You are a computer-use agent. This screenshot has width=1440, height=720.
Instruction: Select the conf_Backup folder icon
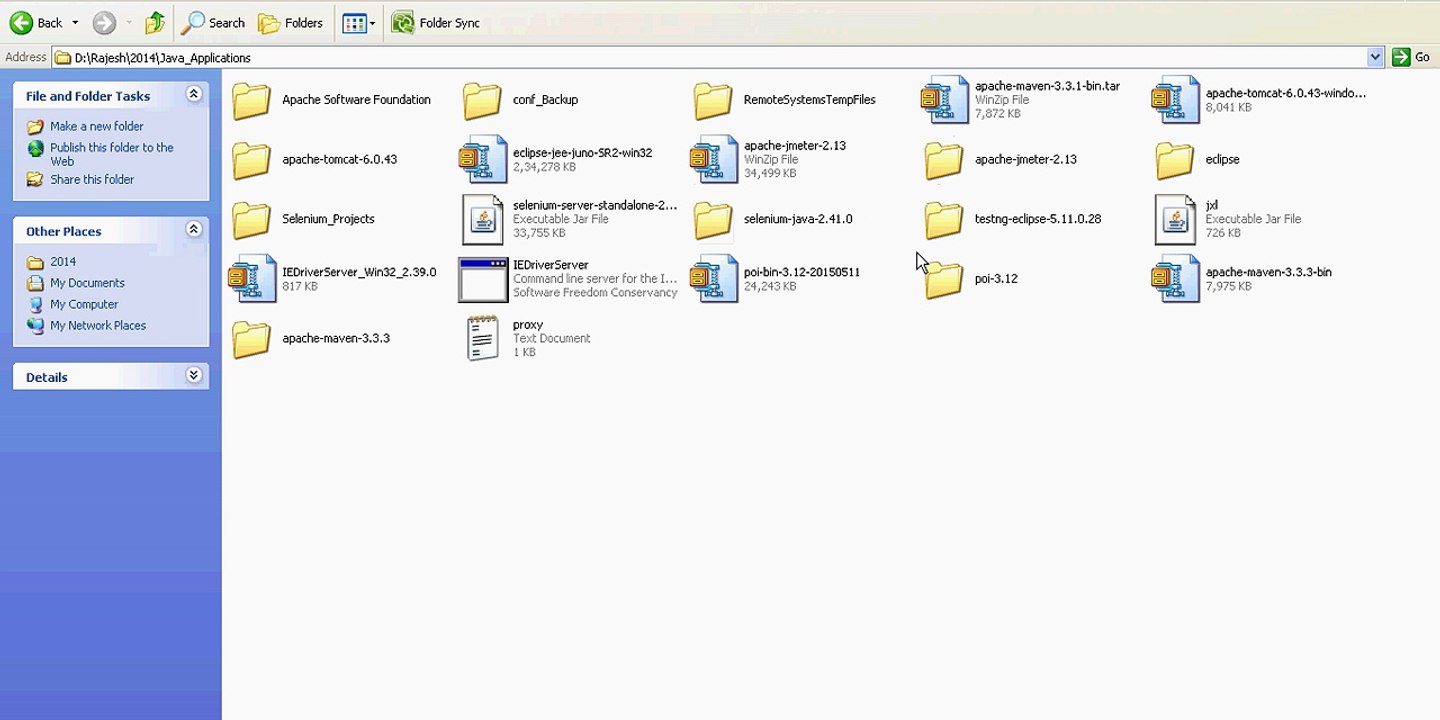coord(482,100)
